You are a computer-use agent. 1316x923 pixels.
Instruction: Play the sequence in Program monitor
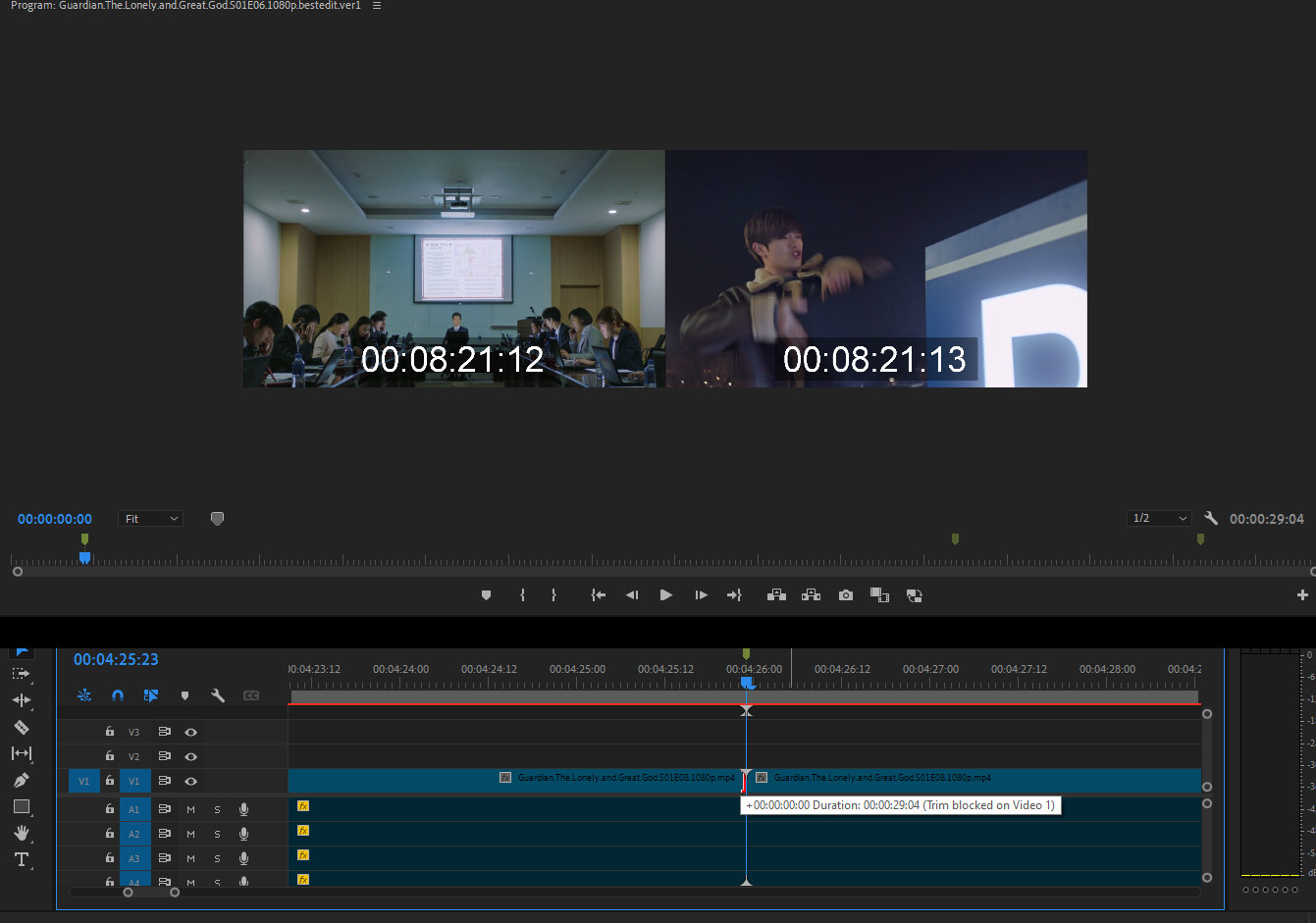[665, 595]
